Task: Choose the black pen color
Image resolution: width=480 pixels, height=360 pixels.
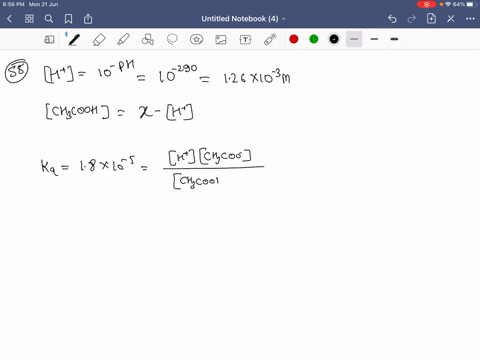Action: click(334, 39)
